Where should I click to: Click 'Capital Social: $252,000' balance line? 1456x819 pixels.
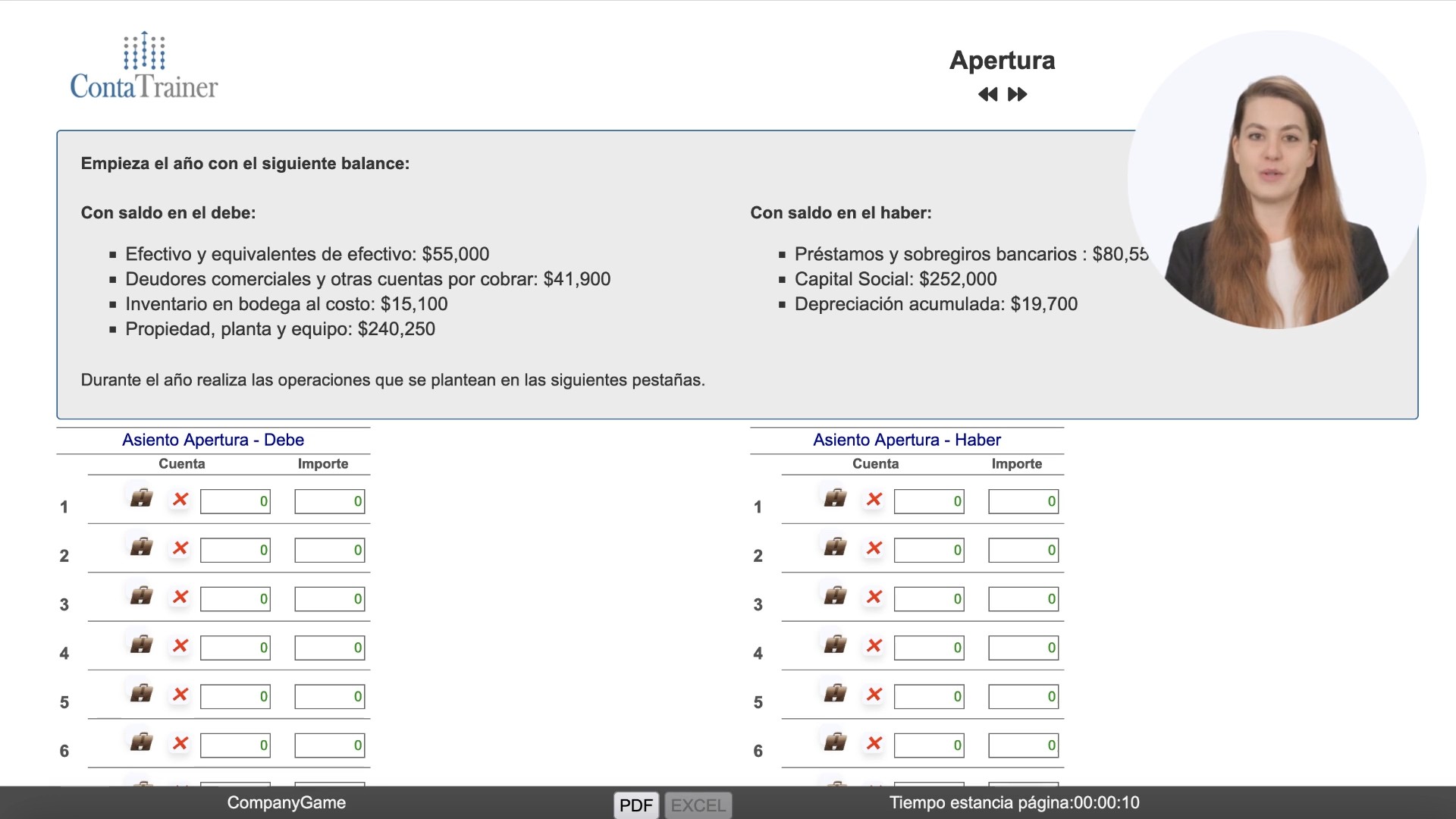[896, 279]
